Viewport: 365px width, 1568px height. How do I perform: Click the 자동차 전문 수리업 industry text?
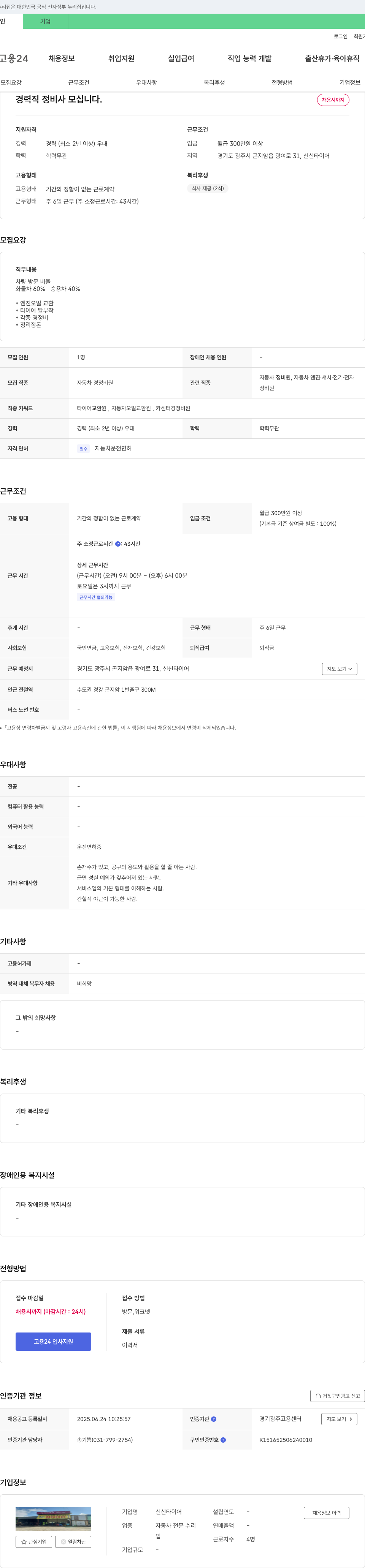click(x=176, y=1531)
